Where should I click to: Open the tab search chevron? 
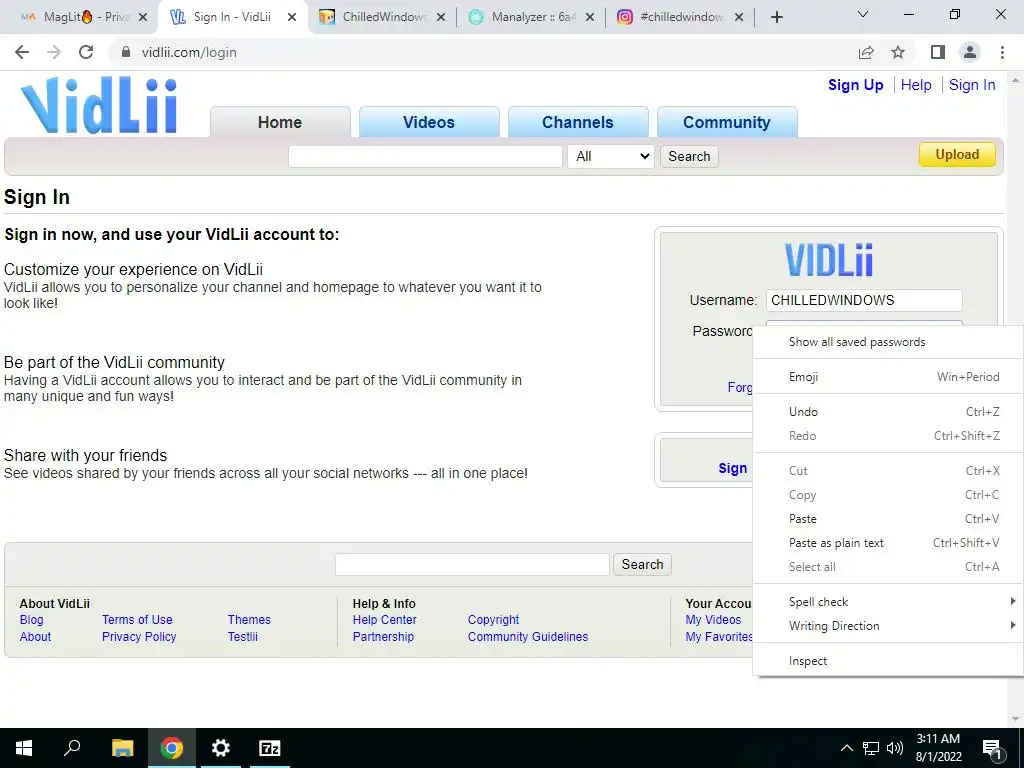click(863, 14)
